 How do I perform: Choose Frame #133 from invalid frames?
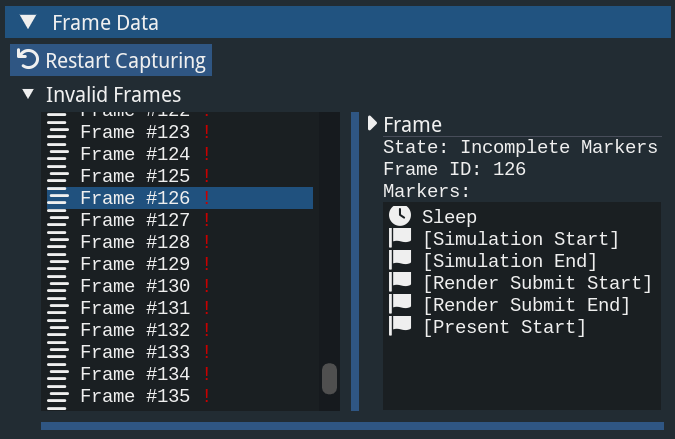coord(134,352)
